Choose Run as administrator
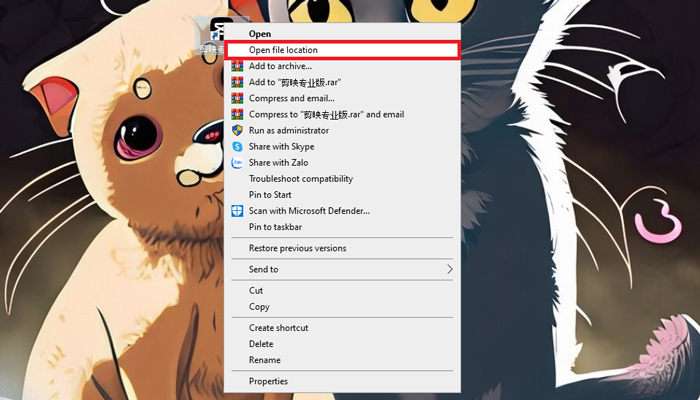The image size is (700, 400). pyautogui.click(x=342, y=130)
